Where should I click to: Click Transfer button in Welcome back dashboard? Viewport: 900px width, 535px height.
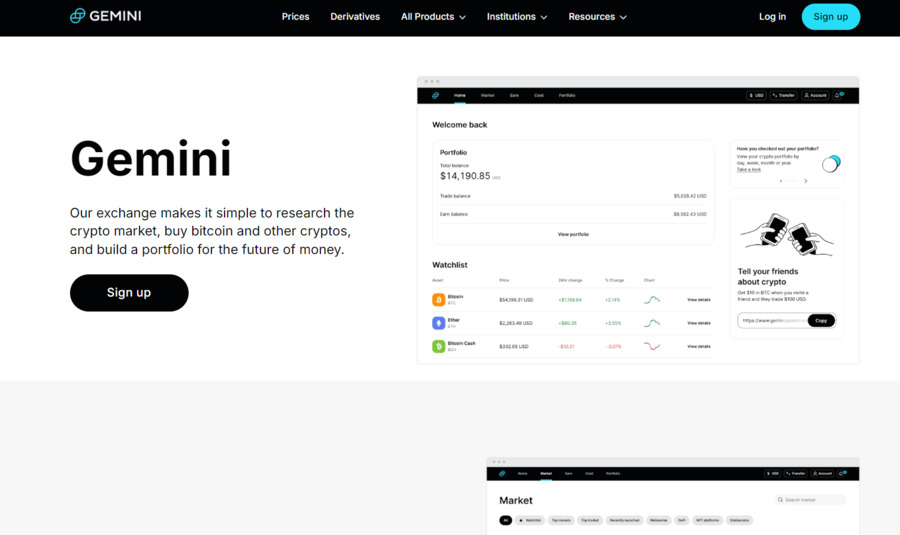784,95
